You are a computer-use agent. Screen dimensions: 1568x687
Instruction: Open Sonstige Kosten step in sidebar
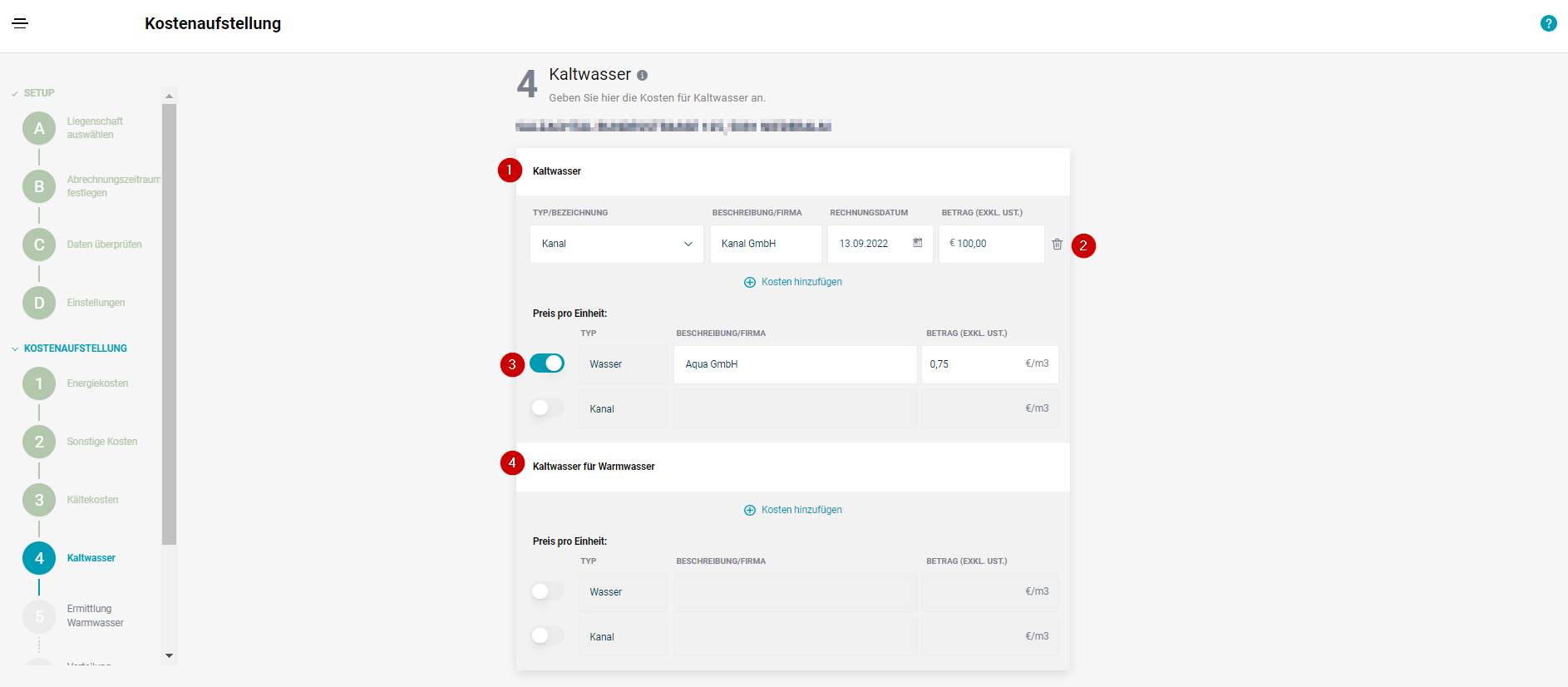pos(101,442)
